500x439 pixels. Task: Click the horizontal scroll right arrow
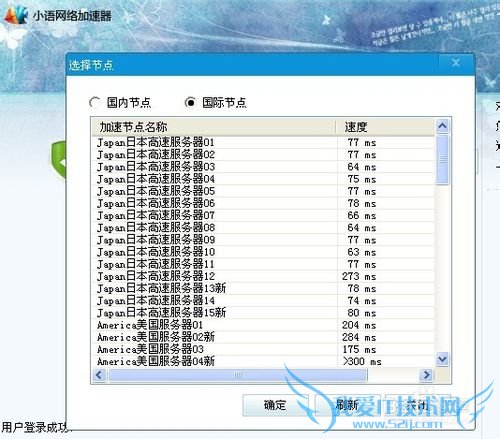coord(426,375)
